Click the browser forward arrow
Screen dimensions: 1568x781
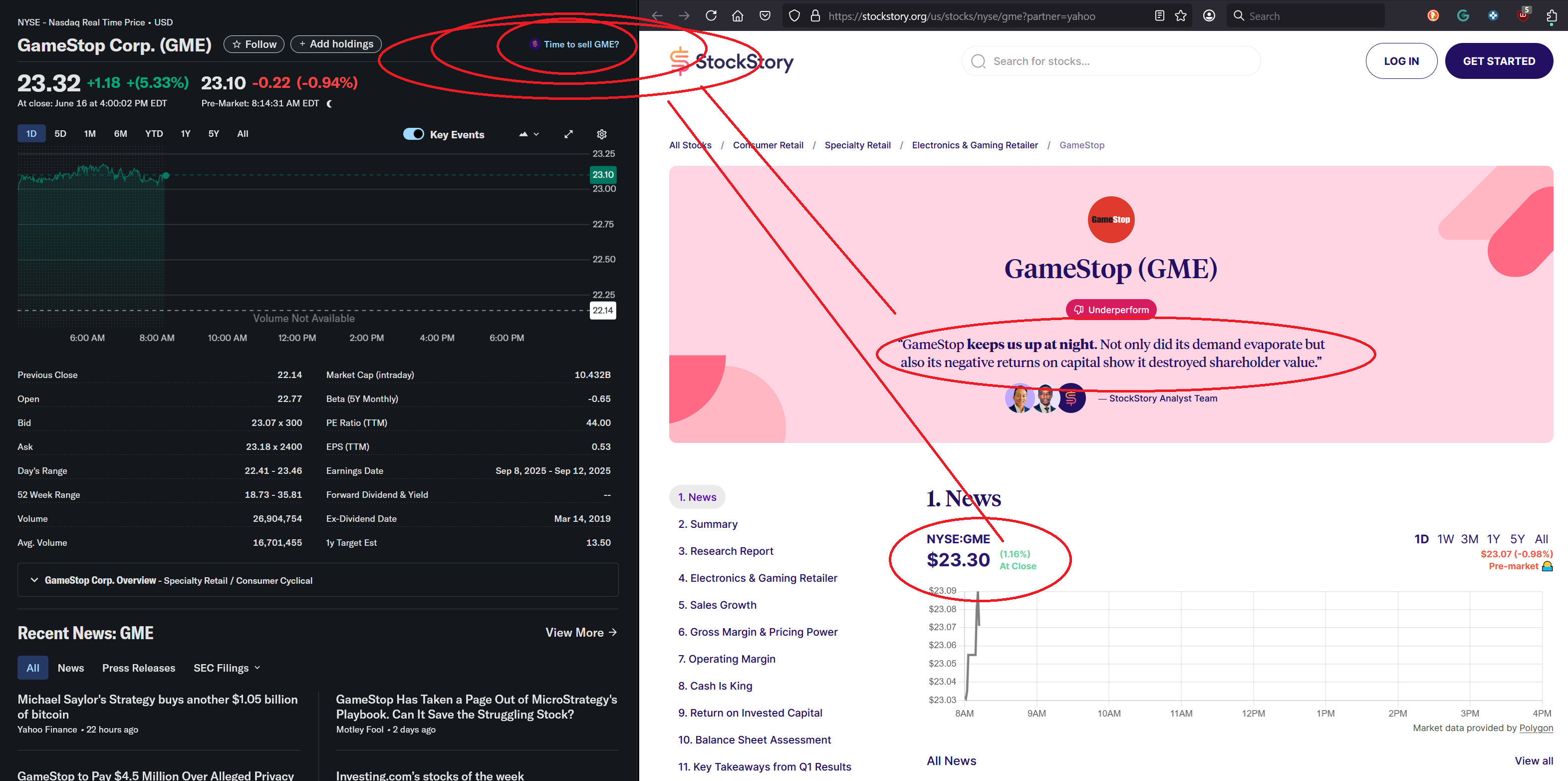684,16
